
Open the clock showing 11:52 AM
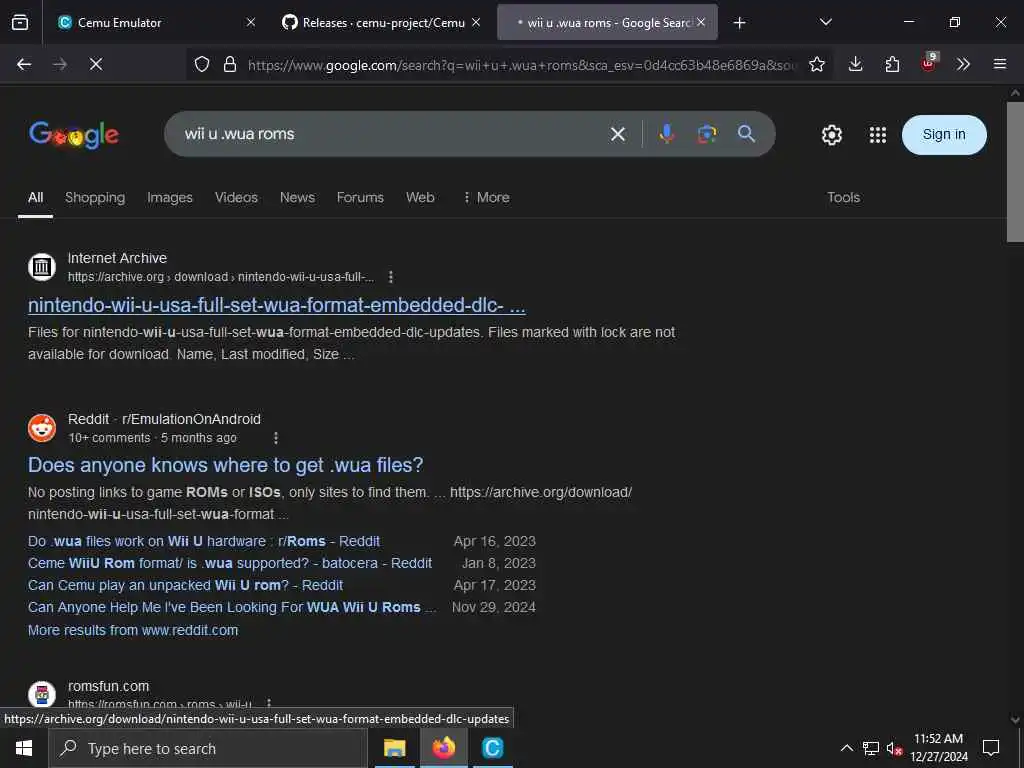938,748
